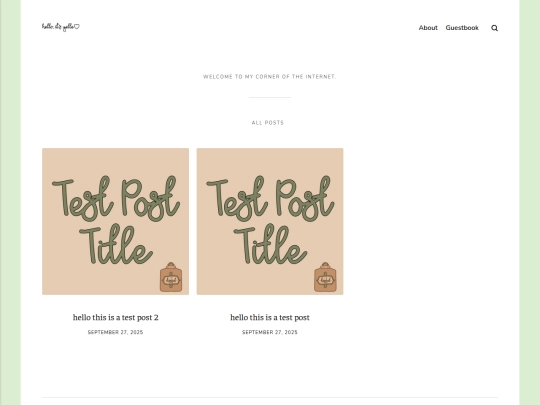Select the ALL POSTS heading
The image size is (540, 405).
coord(268,123)
